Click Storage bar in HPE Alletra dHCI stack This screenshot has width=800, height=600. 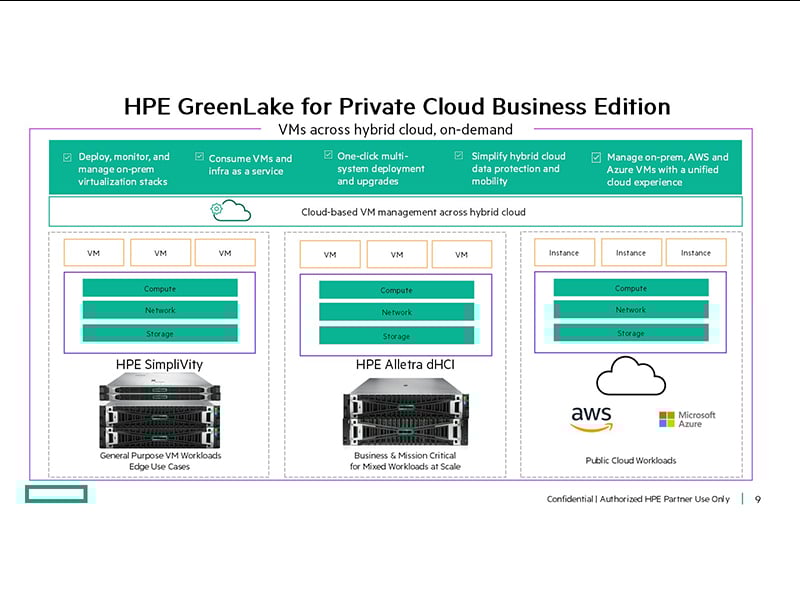pyautogui.click(x=396, y=336)
